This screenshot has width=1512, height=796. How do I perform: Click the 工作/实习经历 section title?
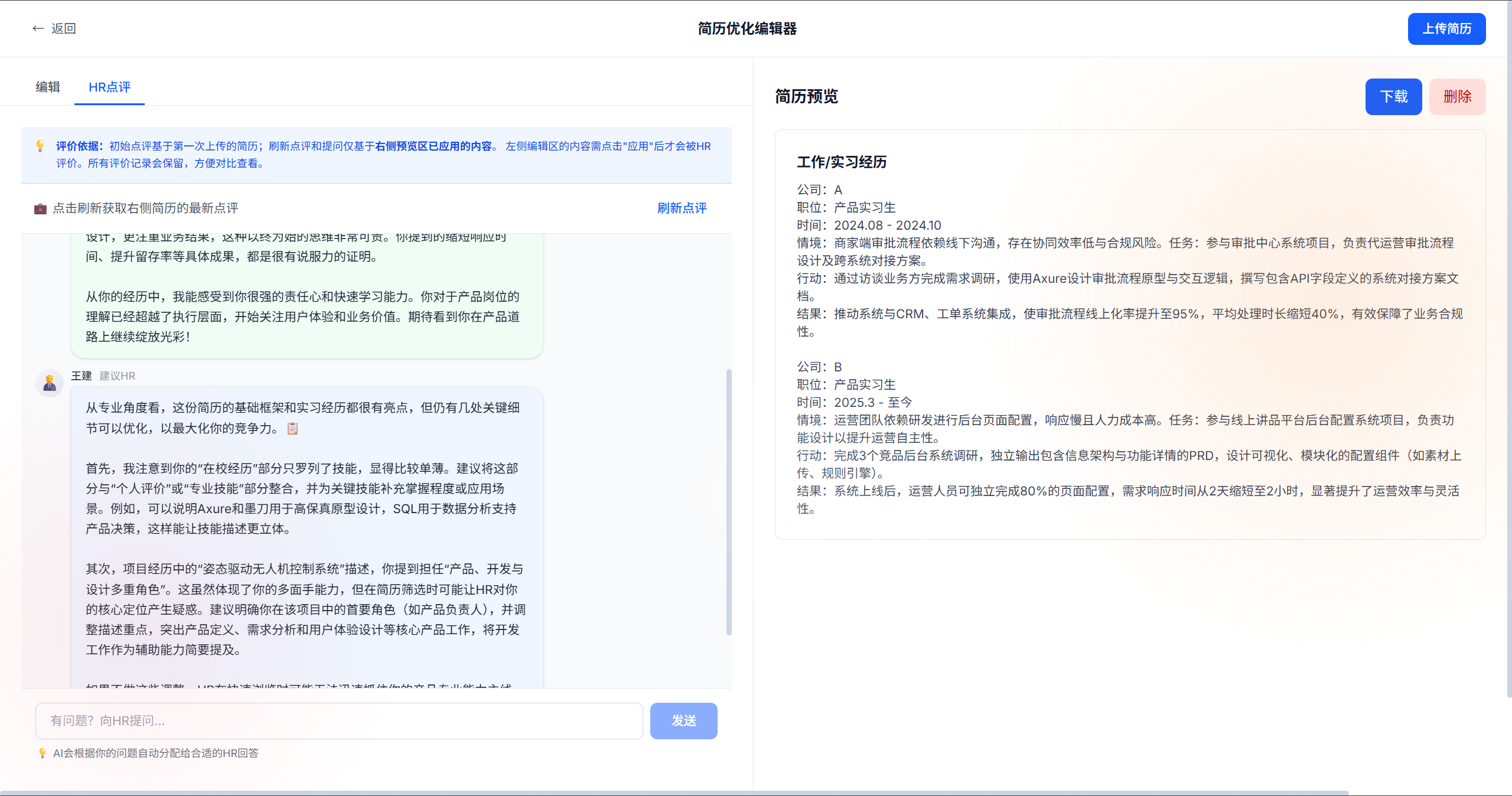pos(842,162)
